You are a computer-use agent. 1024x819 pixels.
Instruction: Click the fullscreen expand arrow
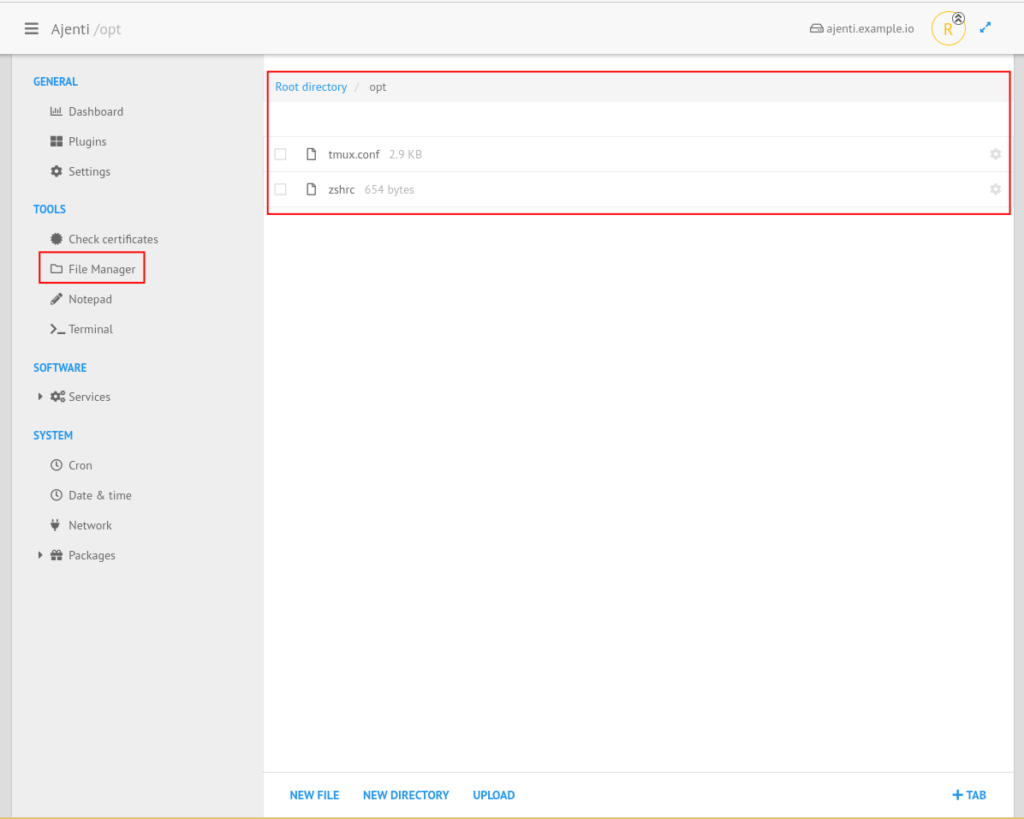coord(986,28)
